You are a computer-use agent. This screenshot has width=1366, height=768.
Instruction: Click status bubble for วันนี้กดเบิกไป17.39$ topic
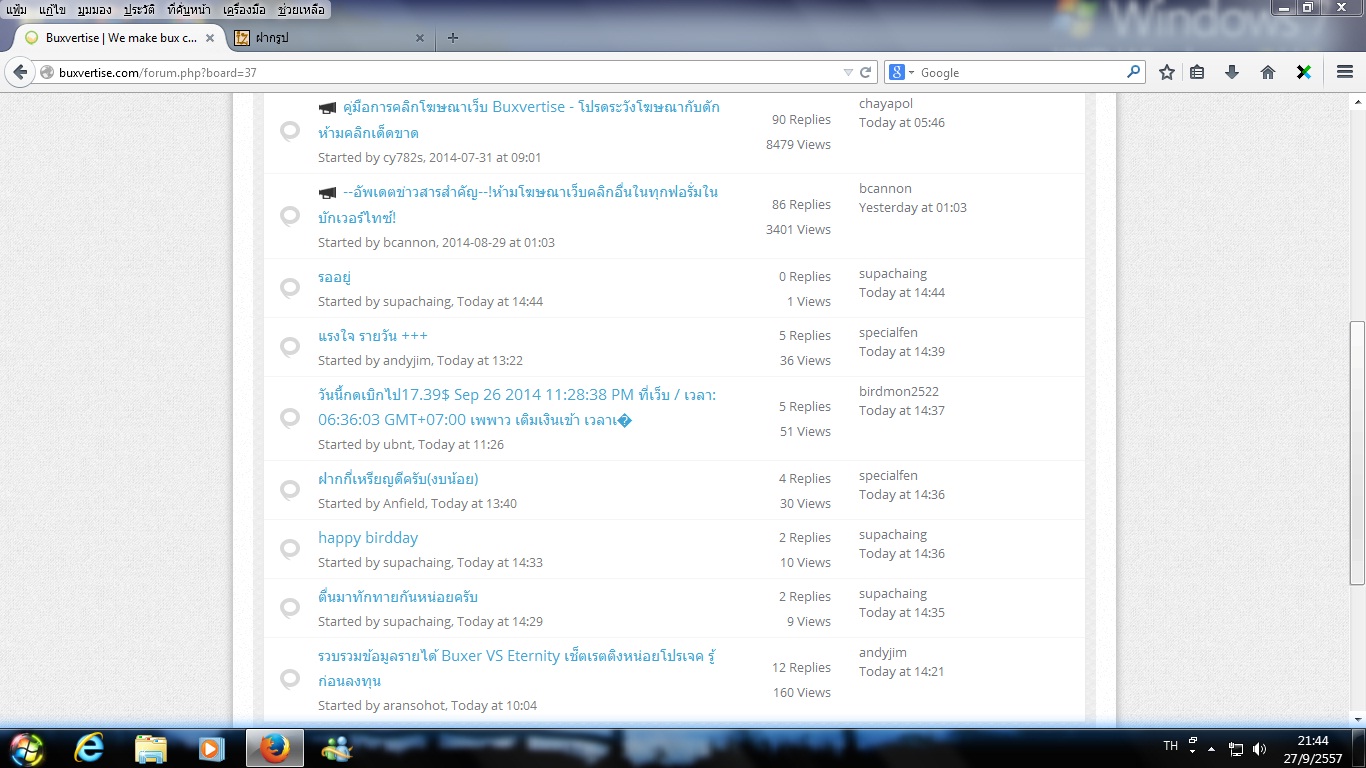point(290,418)
